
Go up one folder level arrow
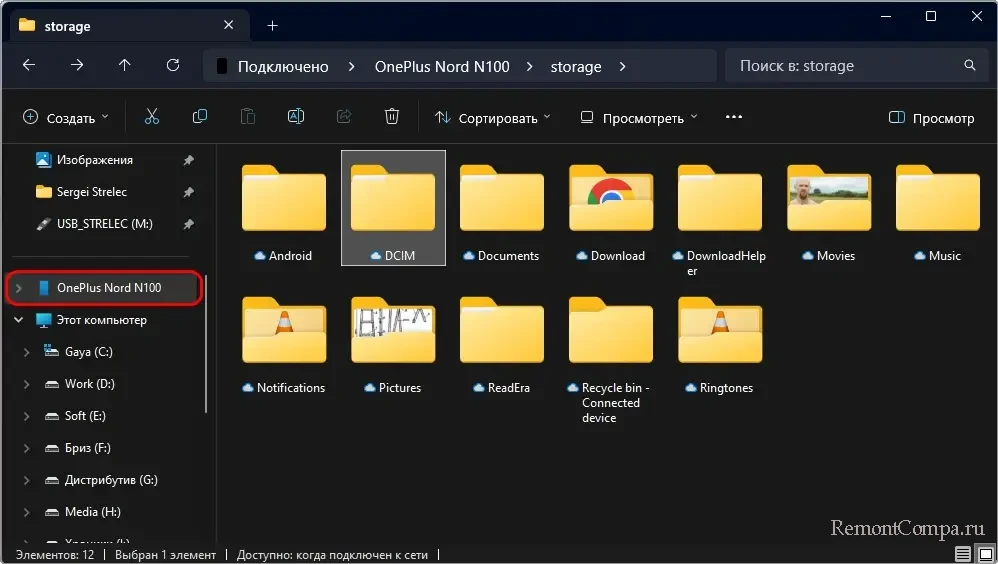click(125, 66)
